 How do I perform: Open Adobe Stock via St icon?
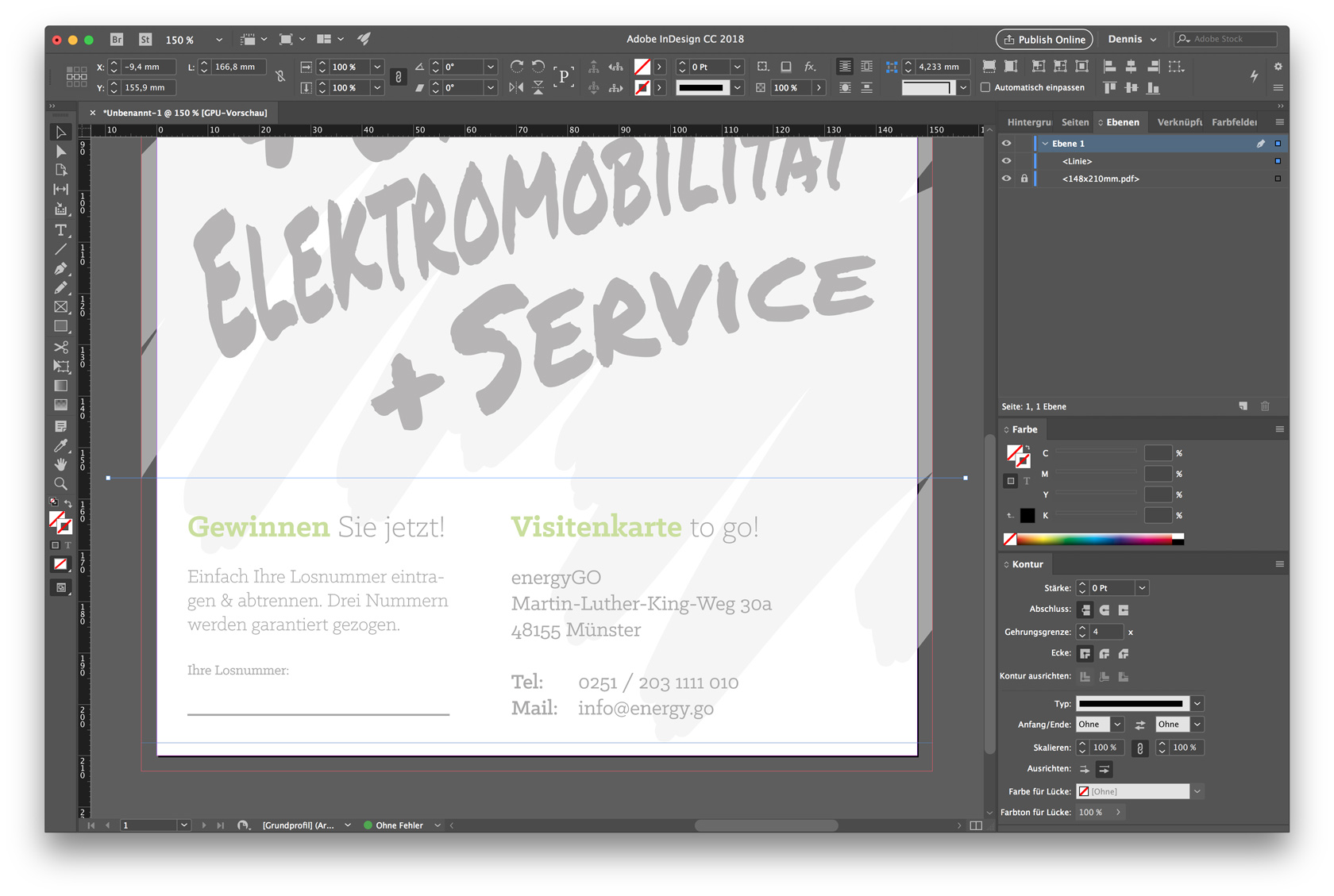(145, 39)
